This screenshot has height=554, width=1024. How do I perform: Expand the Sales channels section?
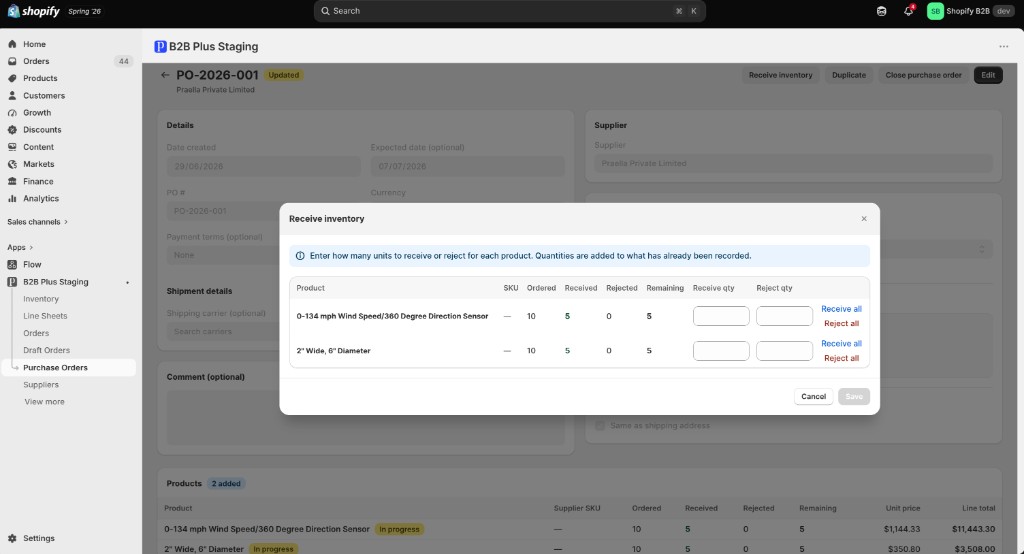pos(37,222)
